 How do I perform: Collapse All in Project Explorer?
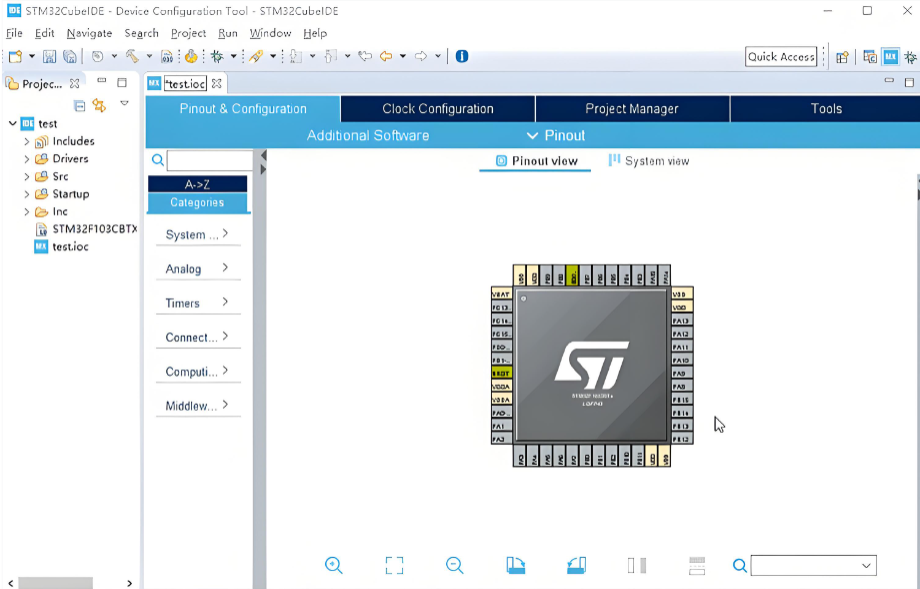pos(80,106)
